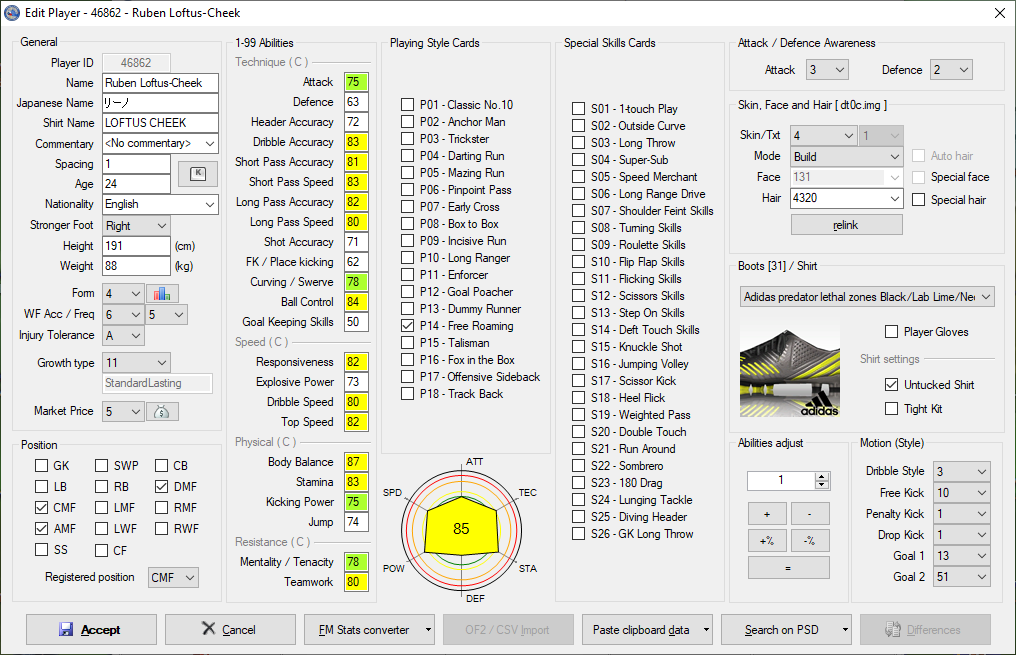Click the relink button
Image resolution: width=1016 pixels, height=655 pixels.
tap(846, 225)
